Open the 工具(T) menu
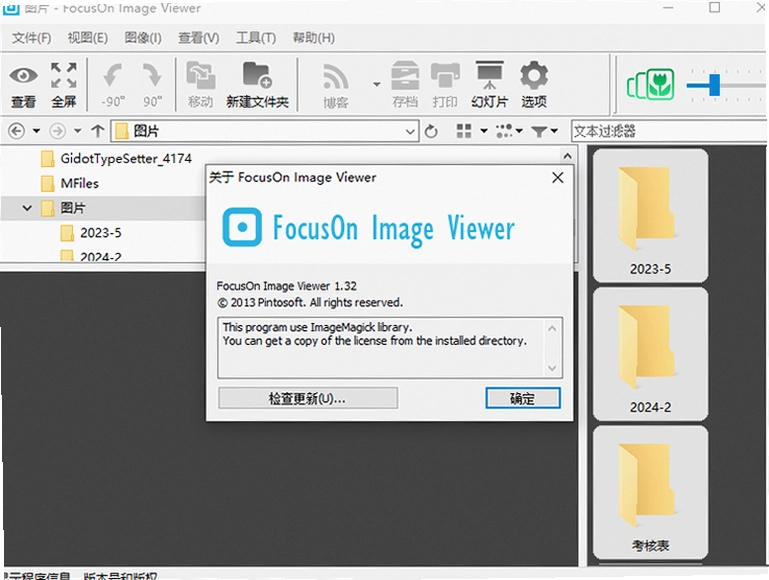Screen dimensions: 769x580 coord(256,38)
